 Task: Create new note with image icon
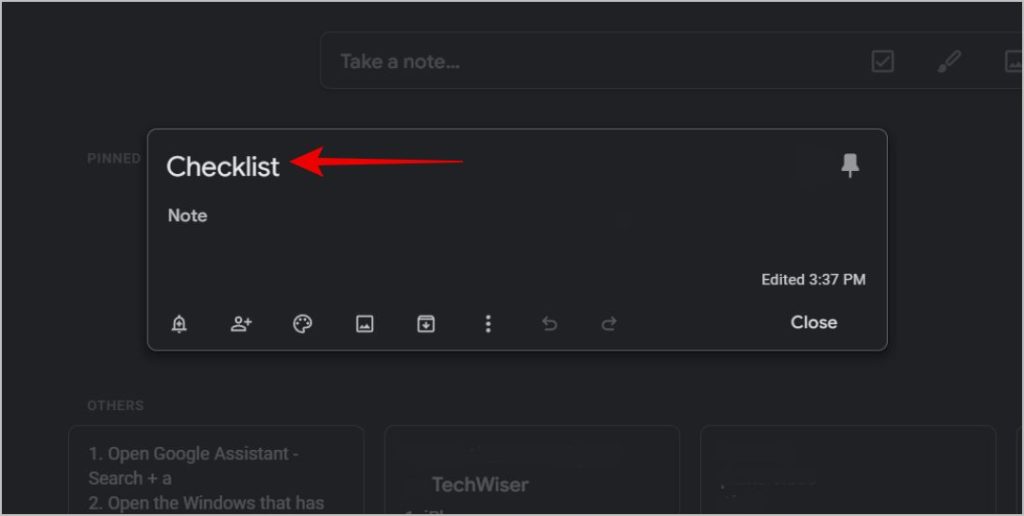[x=1012, y=62]
